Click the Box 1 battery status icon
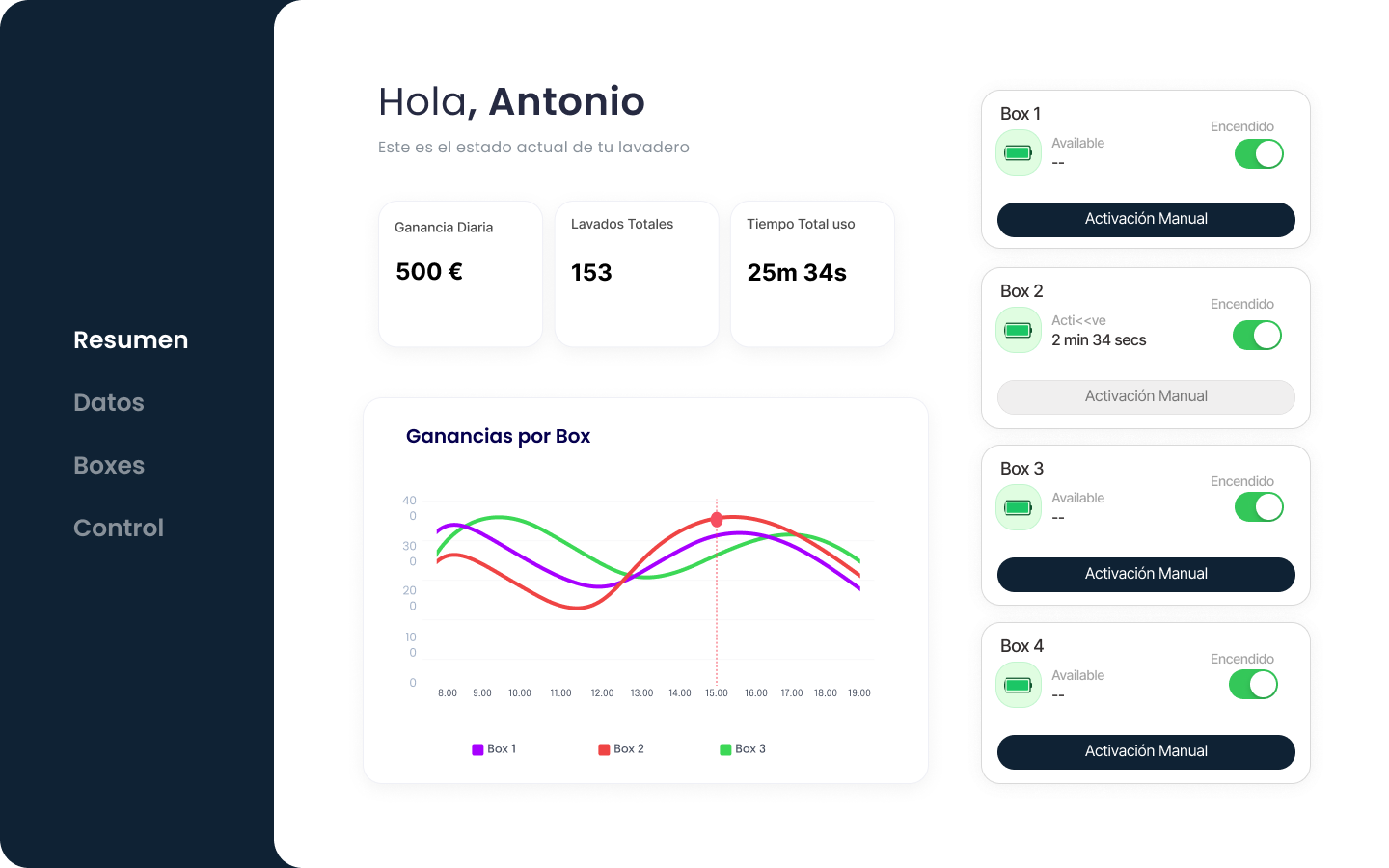1389x868 pixels. [x=1018, y=152]
